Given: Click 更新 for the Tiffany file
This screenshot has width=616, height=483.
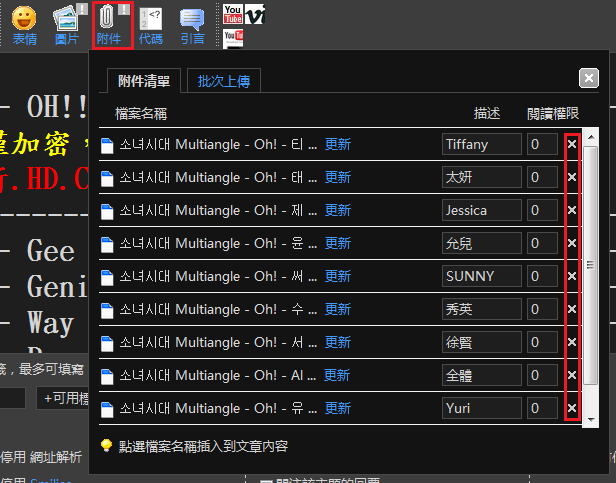Looking at the screenshot, I should point(338,144).
